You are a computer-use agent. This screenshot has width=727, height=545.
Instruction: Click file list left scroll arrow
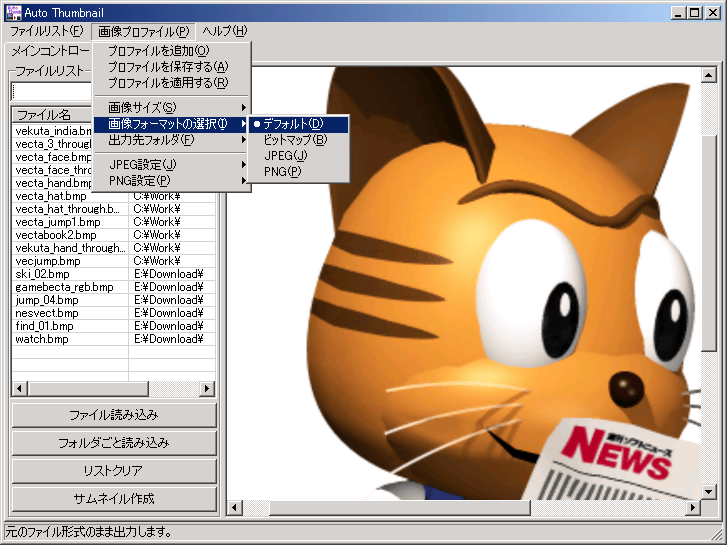click(19, 388)
